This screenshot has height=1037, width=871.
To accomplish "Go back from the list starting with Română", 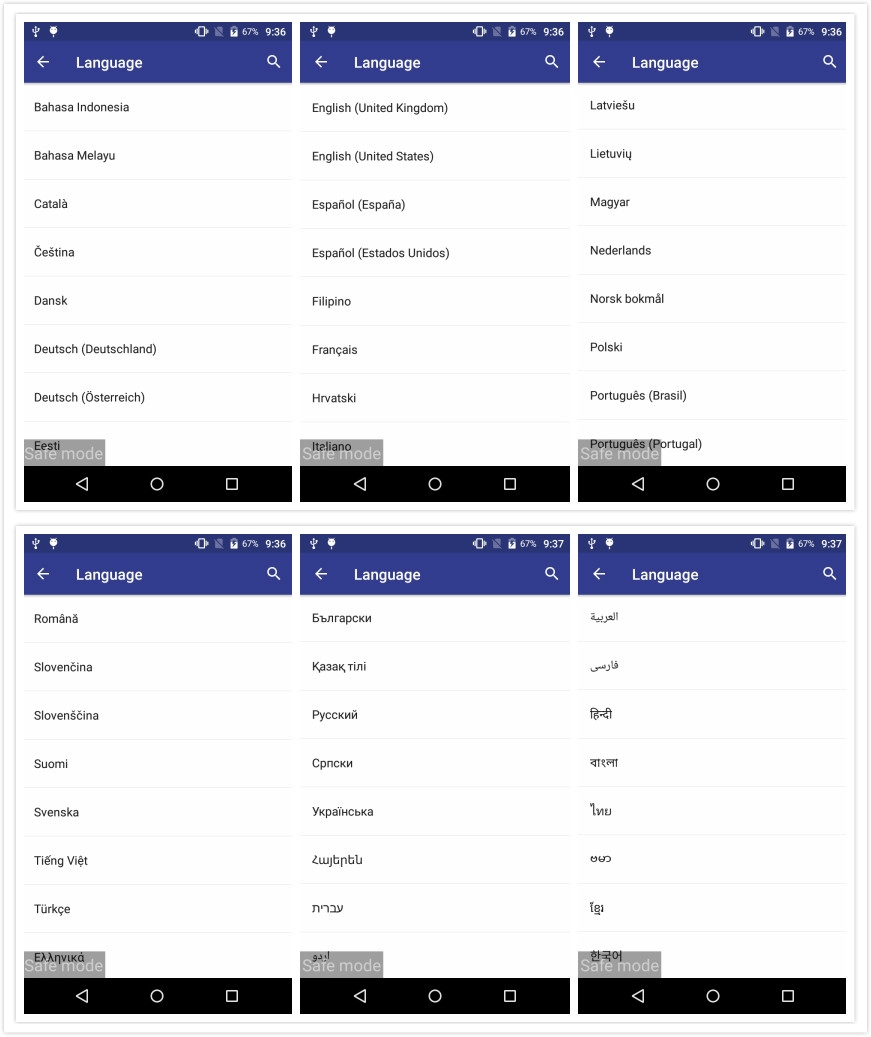I will click(43, 574).
